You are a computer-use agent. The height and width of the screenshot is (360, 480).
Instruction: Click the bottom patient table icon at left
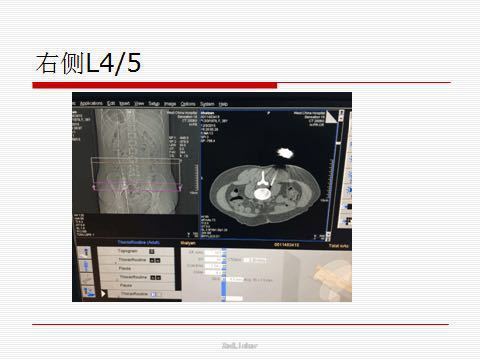coord(88,292)
